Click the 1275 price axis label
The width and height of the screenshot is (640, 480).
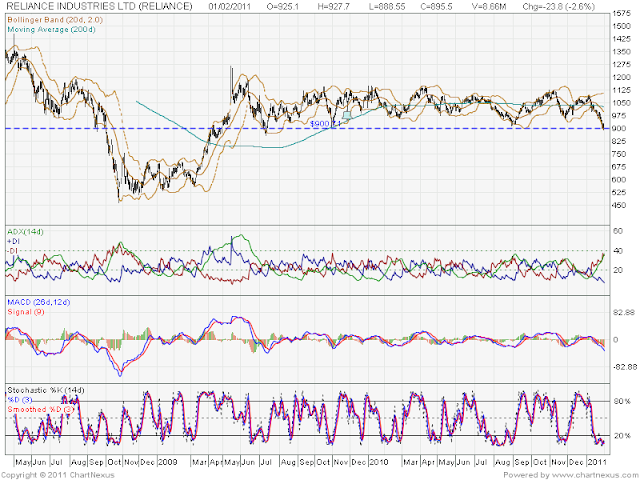[621, 64]
